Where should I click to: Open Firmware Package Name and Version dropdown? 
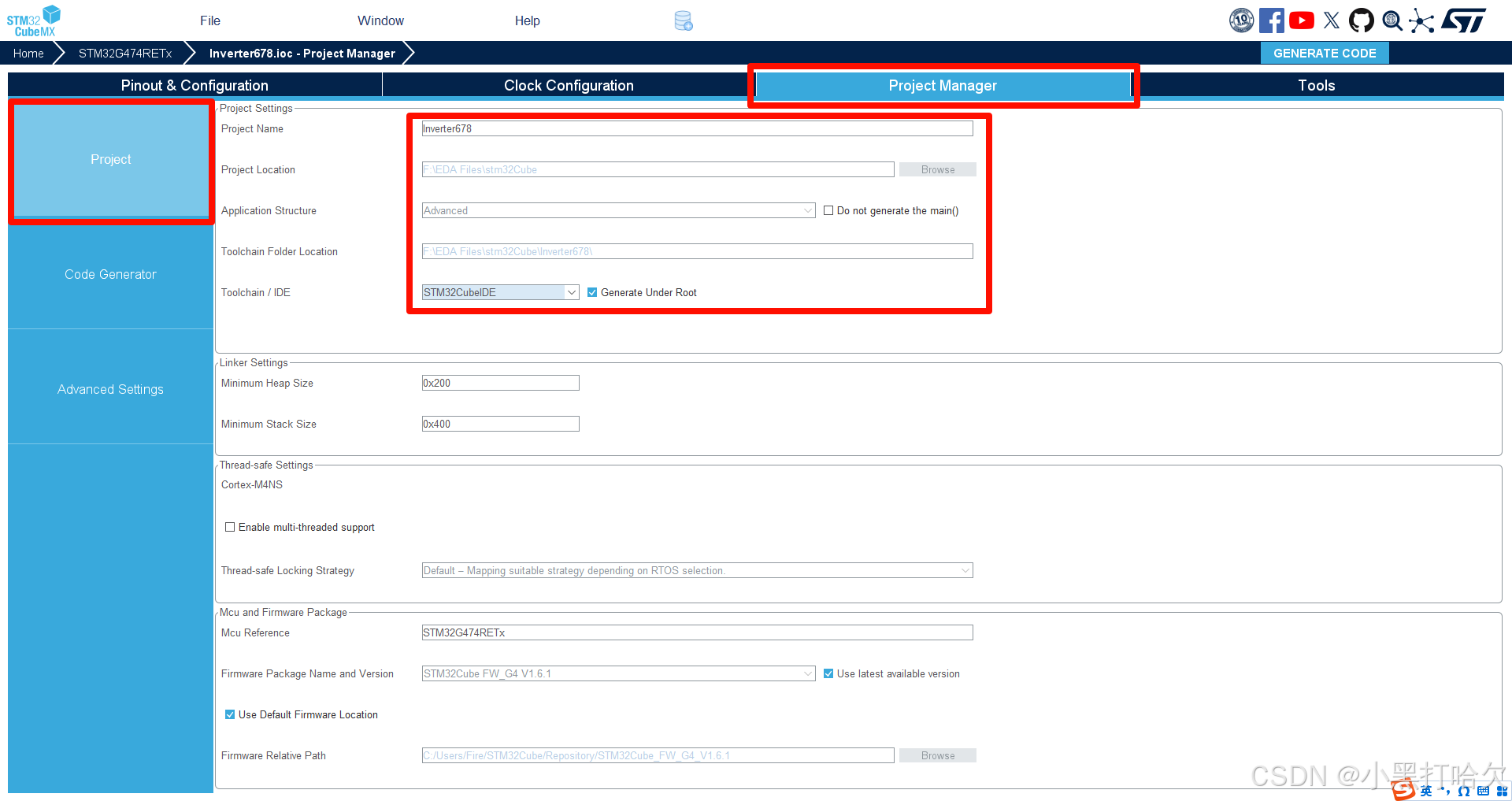point(619,673)
